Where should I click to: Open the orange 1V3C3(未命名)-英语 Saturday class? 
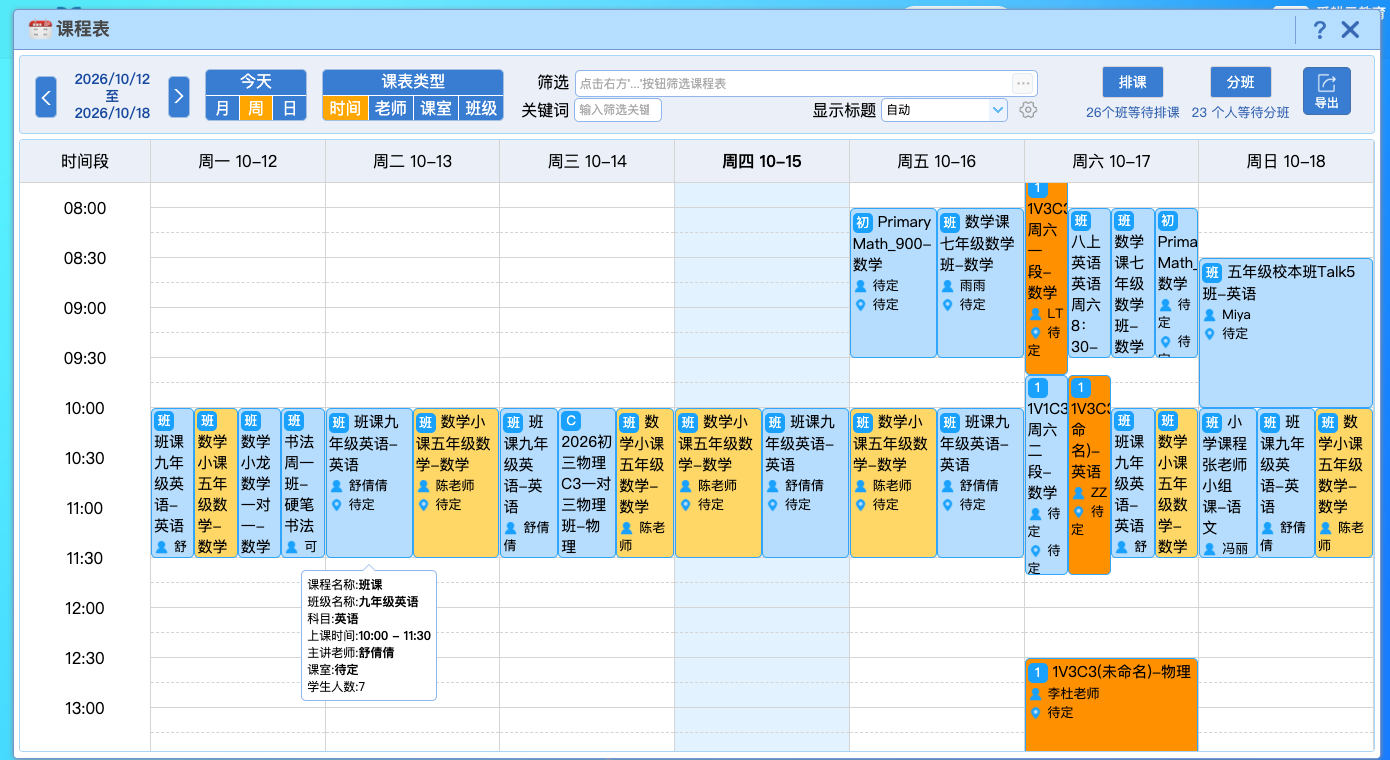pos(1089,475)
